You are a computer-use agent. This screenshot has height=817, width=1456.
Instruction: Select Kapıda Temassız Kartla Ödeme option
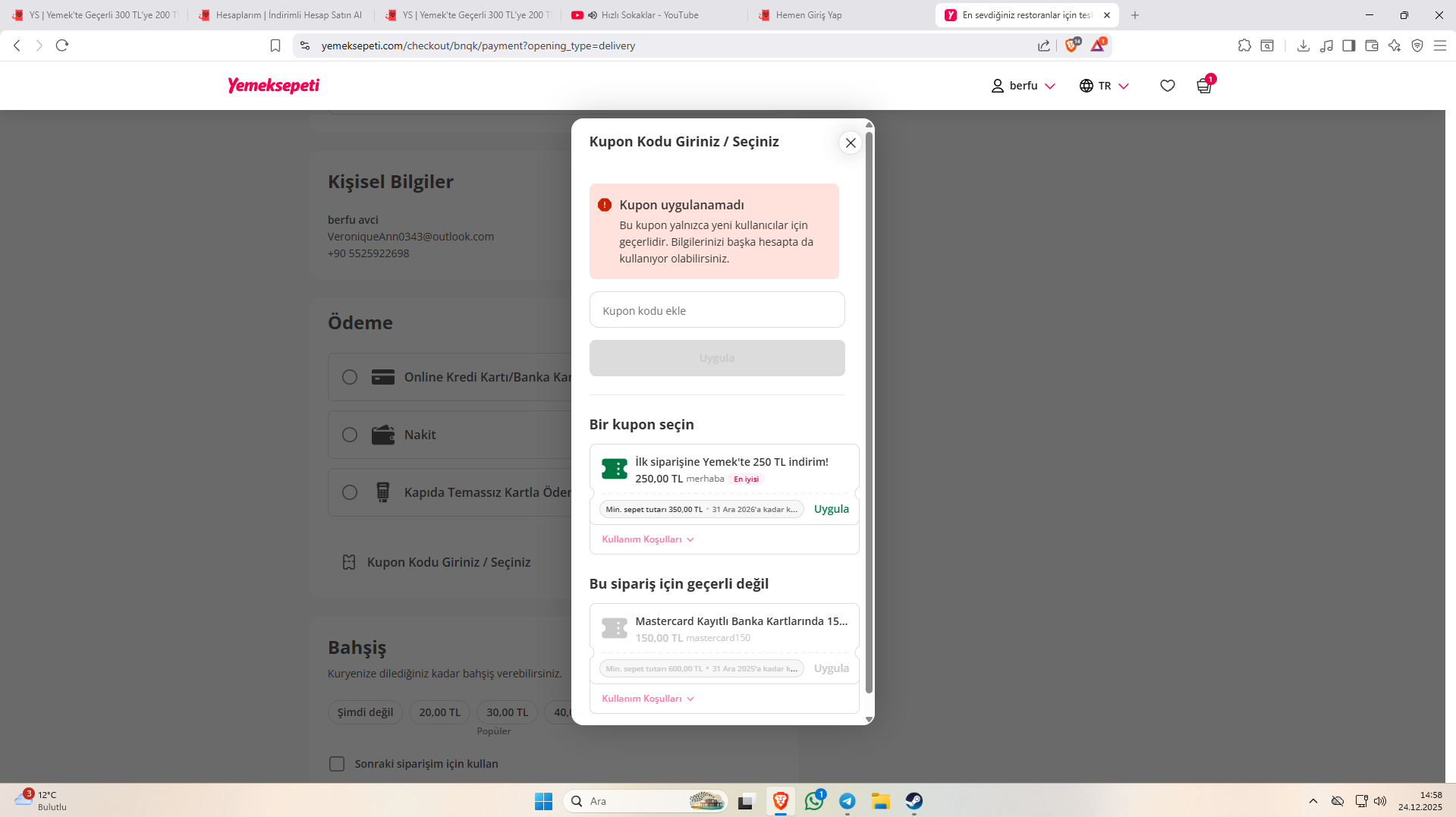349,492
